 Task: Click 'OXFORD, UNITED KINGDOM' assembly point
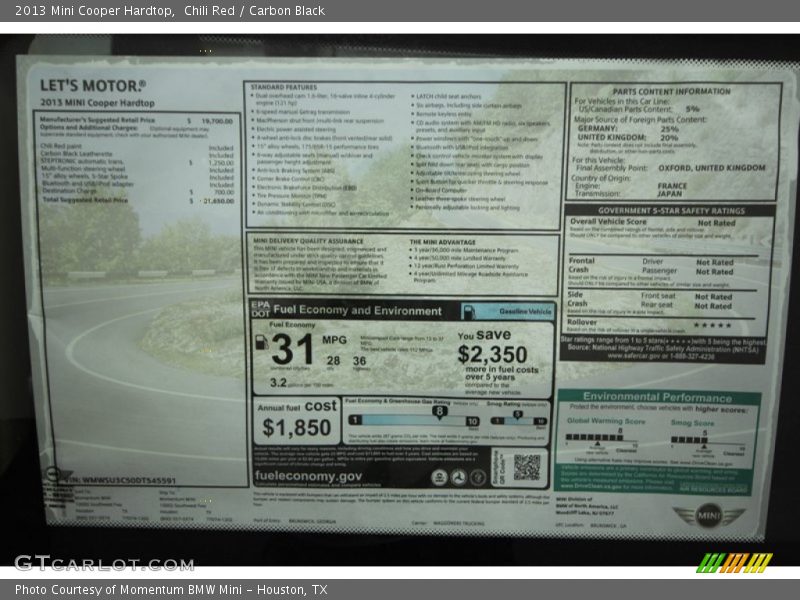[x=712, y=168]
